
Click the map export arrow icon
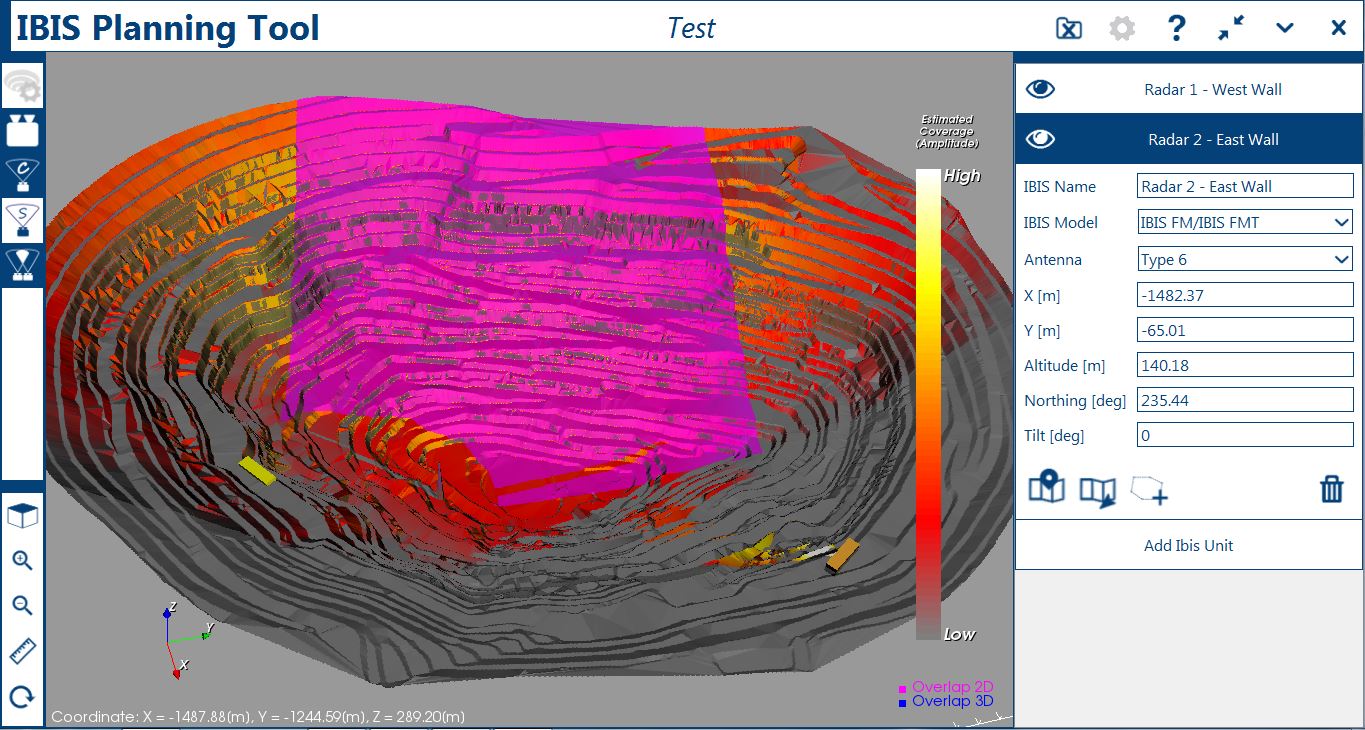click(x=1097, y=491)
